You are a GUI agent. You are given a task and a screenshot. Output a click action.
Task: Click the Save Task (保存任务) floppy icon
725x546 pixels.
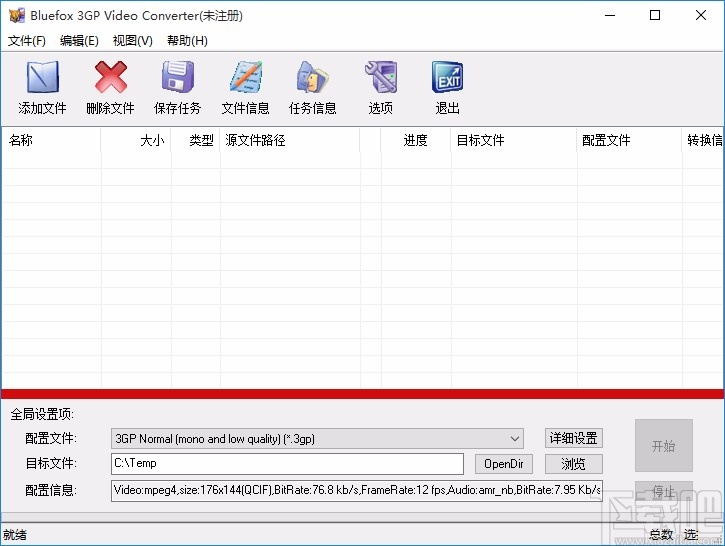[x=178, y=77]
